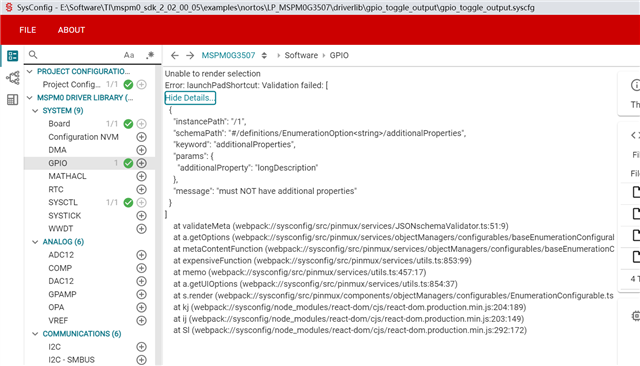Select the COMP module

[x=60, y=268]
